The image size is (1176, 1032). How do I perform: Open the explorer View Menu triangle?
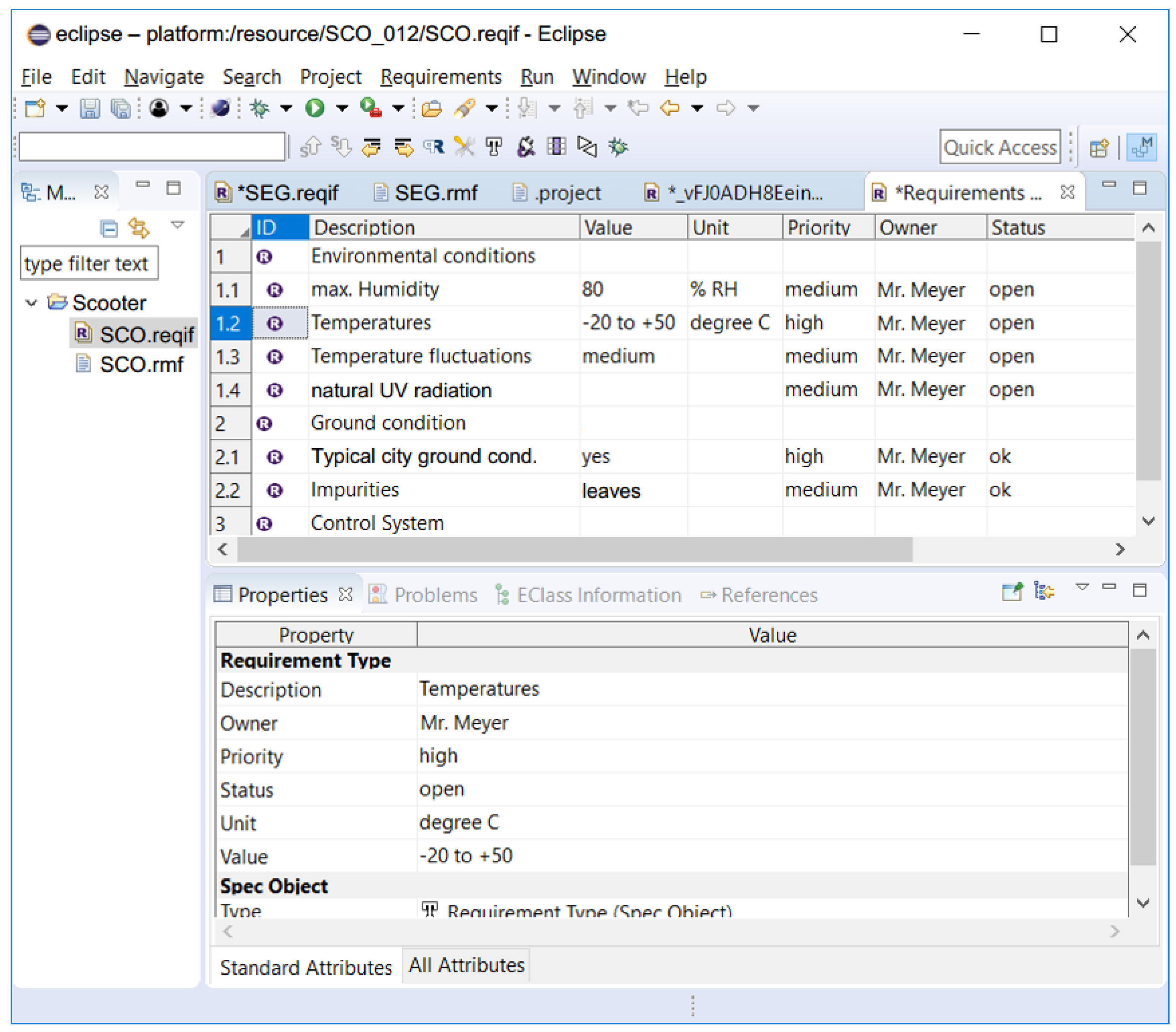coord(177,224)
